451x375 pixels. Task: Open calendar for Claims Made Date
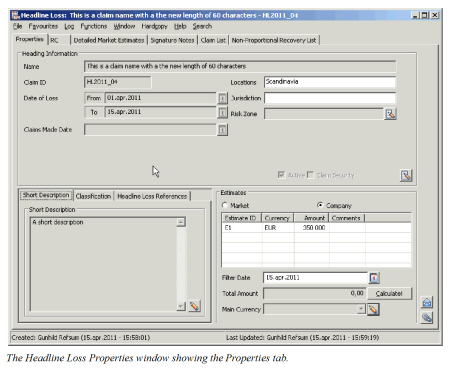(222, 130)
